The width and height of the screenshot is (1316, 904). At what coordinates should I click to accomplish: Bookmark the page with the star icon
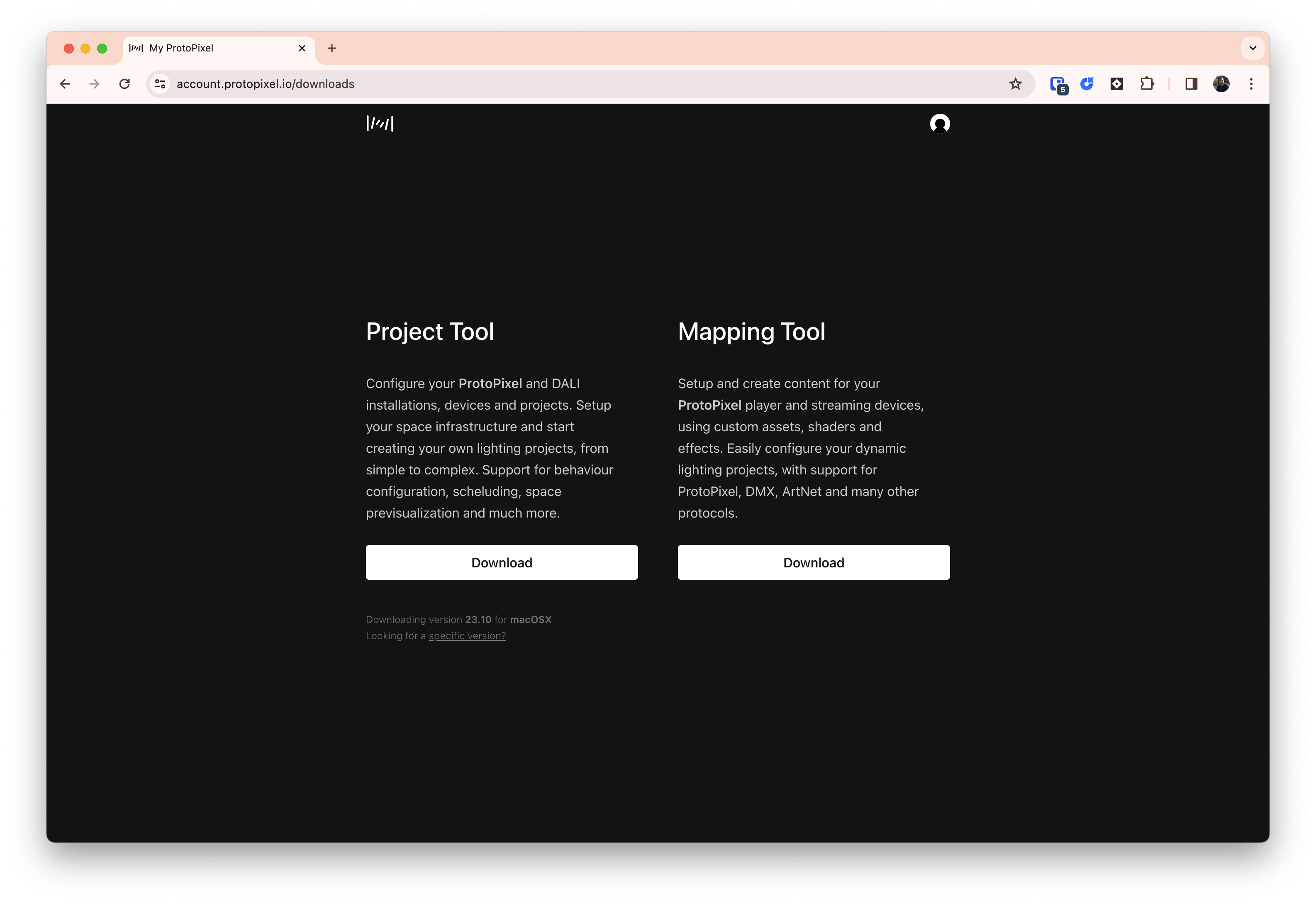point(1015,83)
